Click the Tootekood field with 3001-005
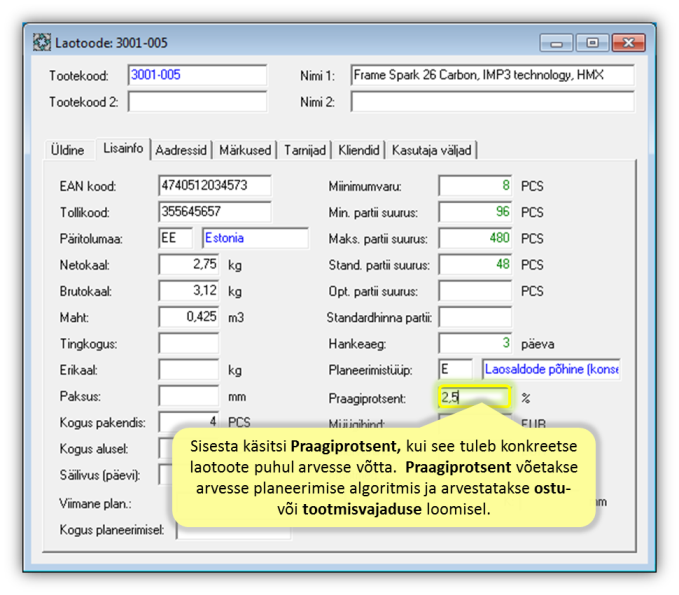Screen dimensions: 679x595 tap(197, 75)
